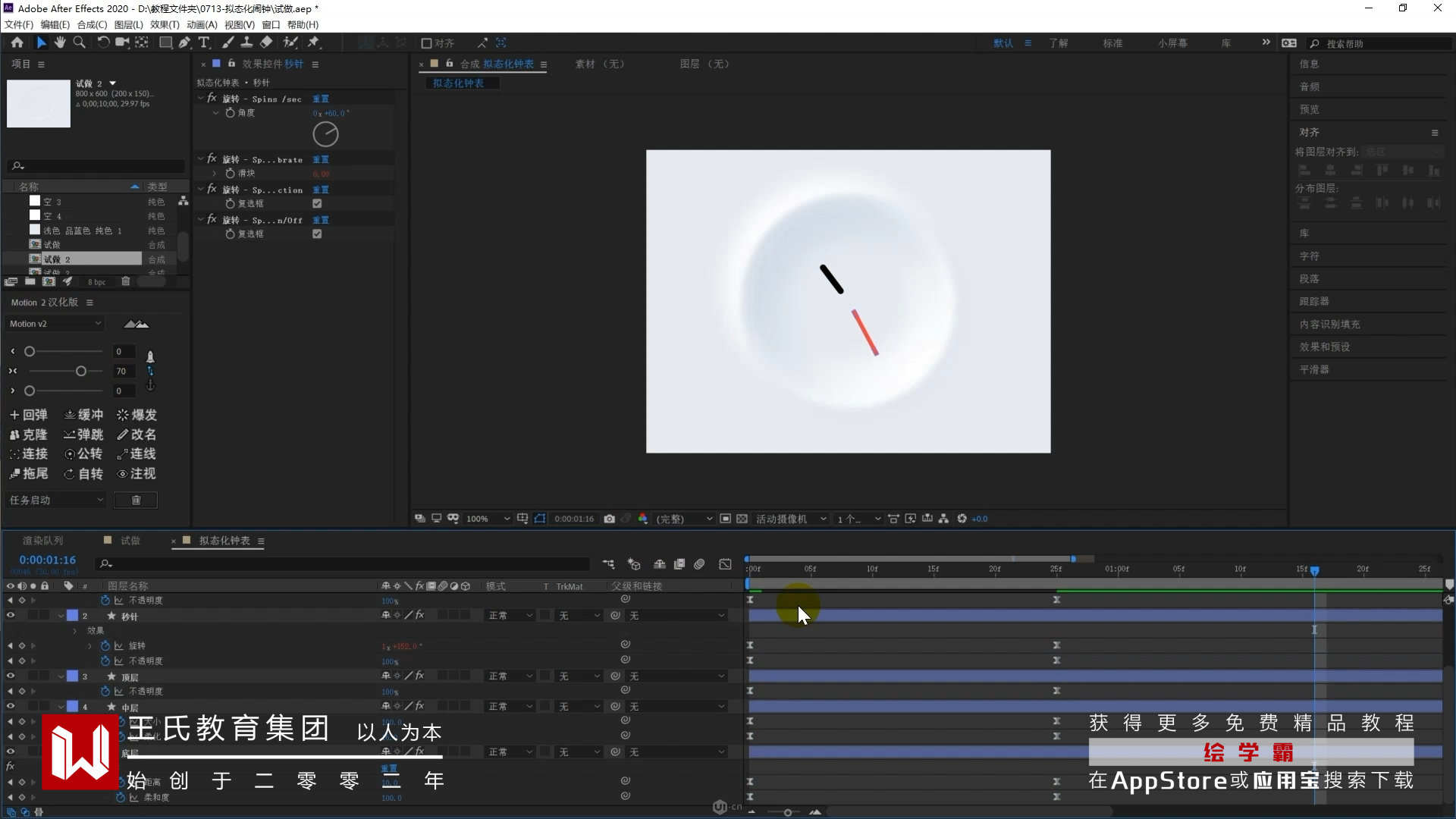Click the 缓冲 button in Motion panel

pos(83,415)
